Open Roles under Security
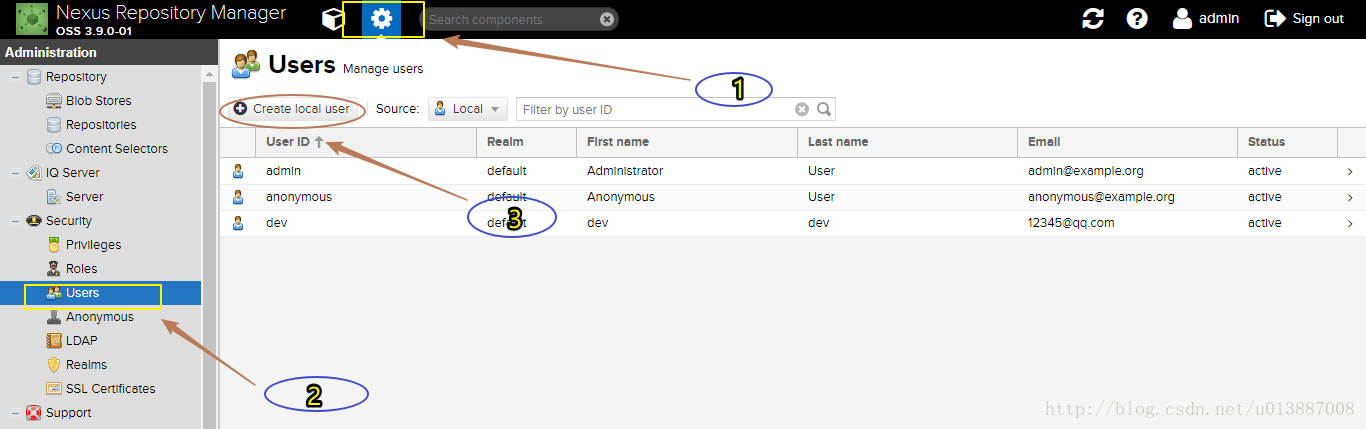1366x429 pixels. (x=82, y=269)
